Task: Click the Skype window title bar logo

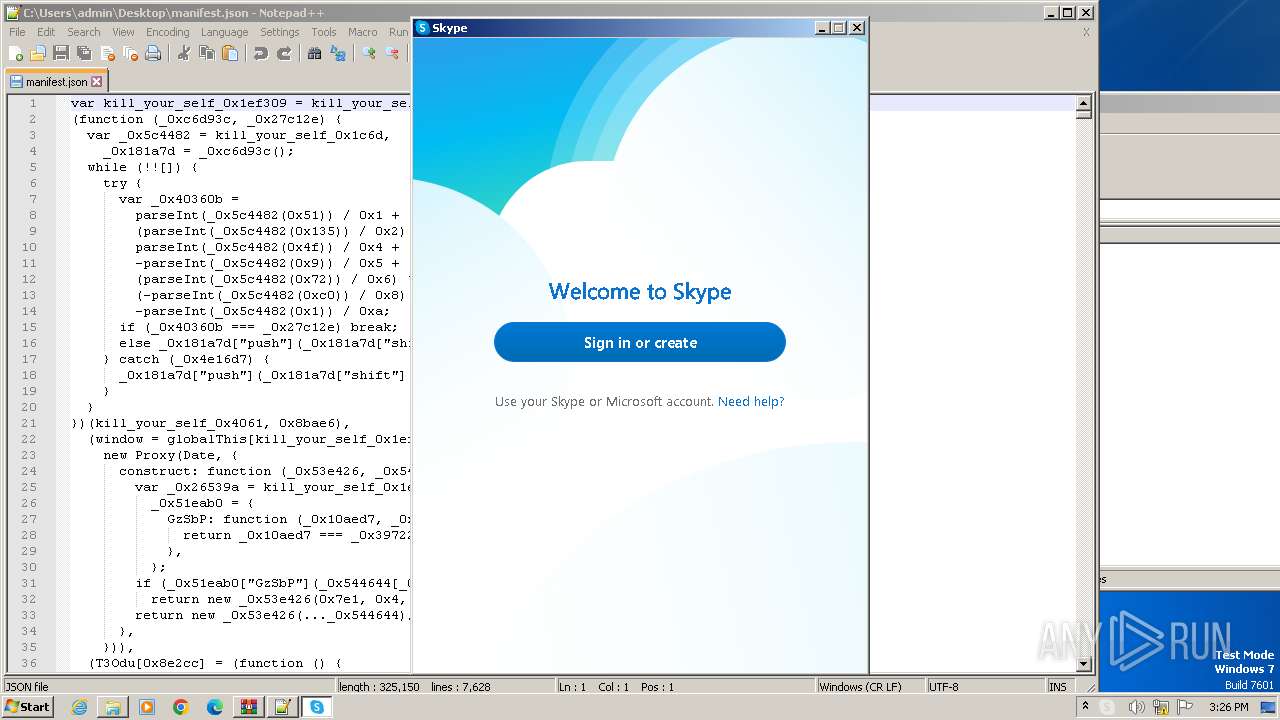Action: click(x=422, y=28)
